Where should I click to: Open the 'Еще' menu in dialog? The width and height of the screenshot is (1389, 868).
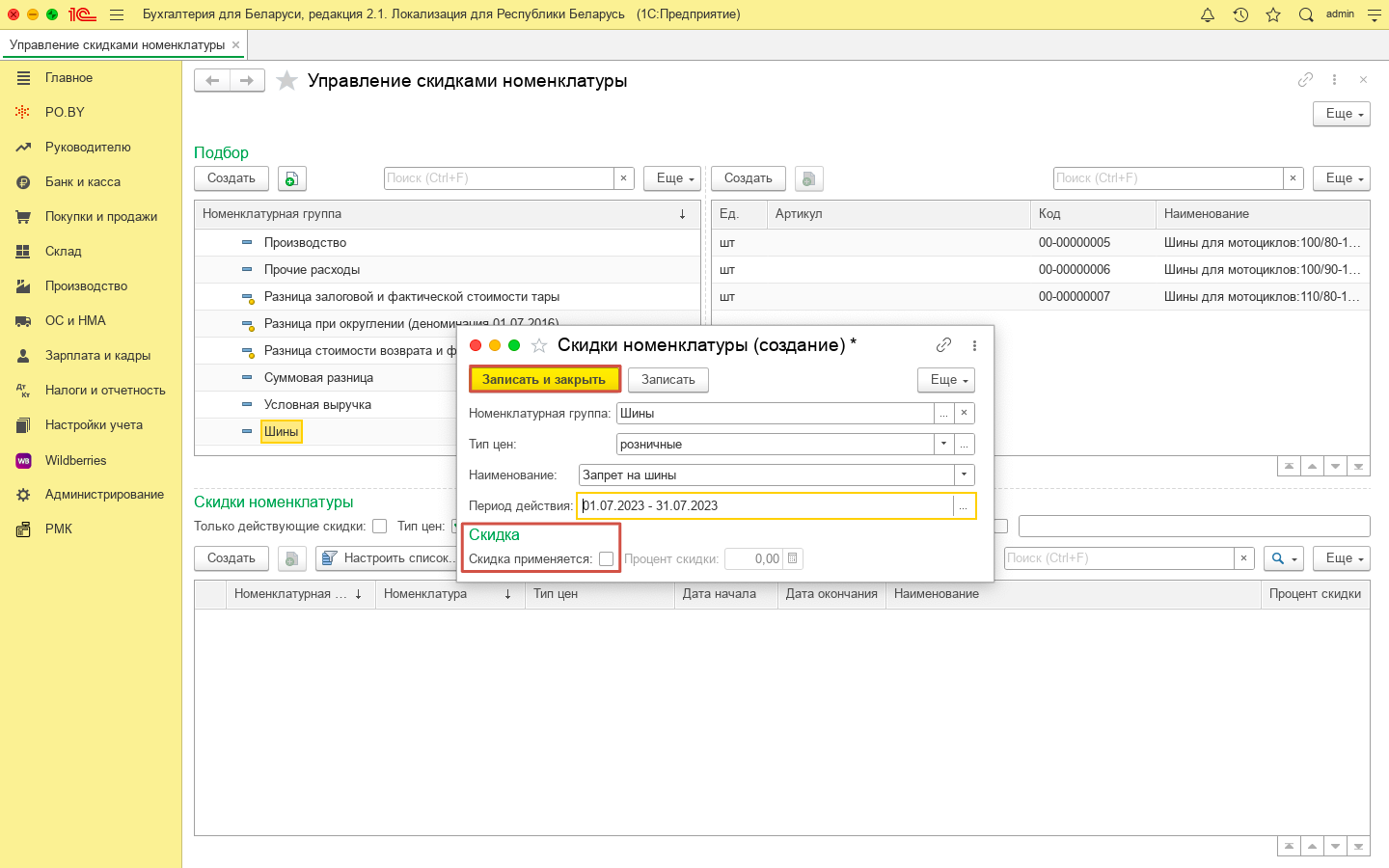945,380
